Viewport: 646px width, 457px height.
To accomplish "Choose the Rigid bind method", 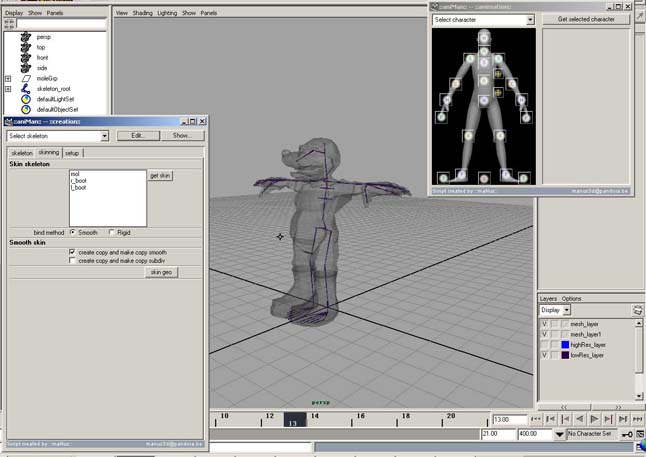I will 112,232.
